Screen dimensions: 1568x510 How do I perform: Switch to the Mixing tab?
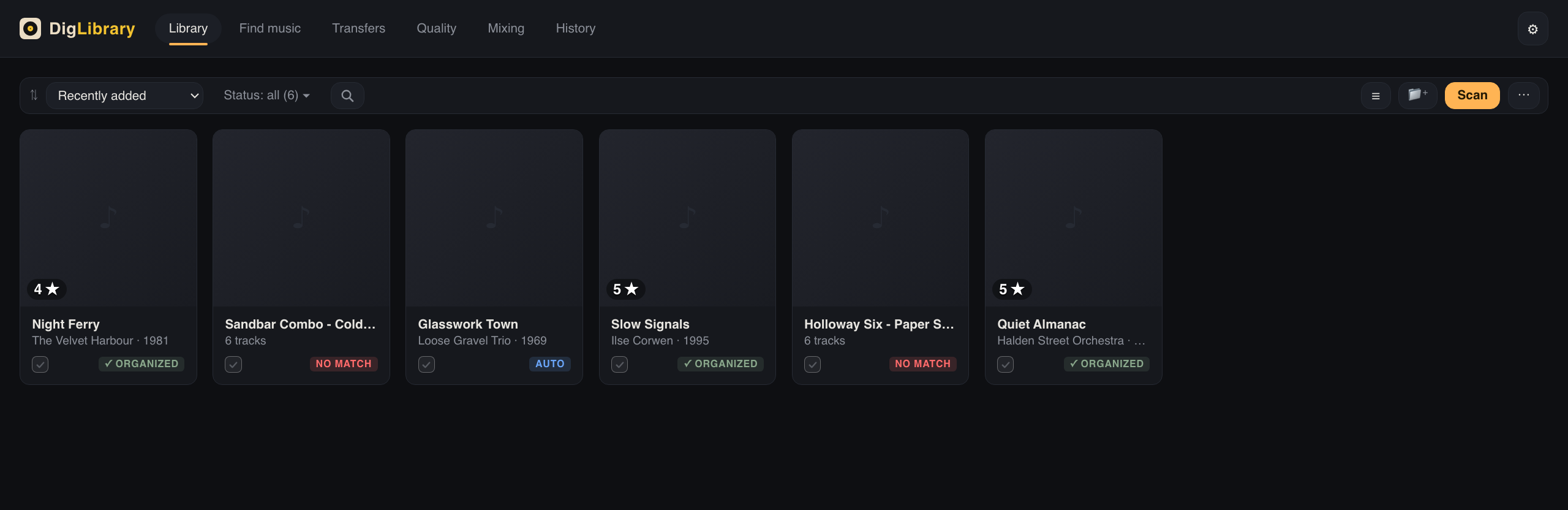point(506,28)
